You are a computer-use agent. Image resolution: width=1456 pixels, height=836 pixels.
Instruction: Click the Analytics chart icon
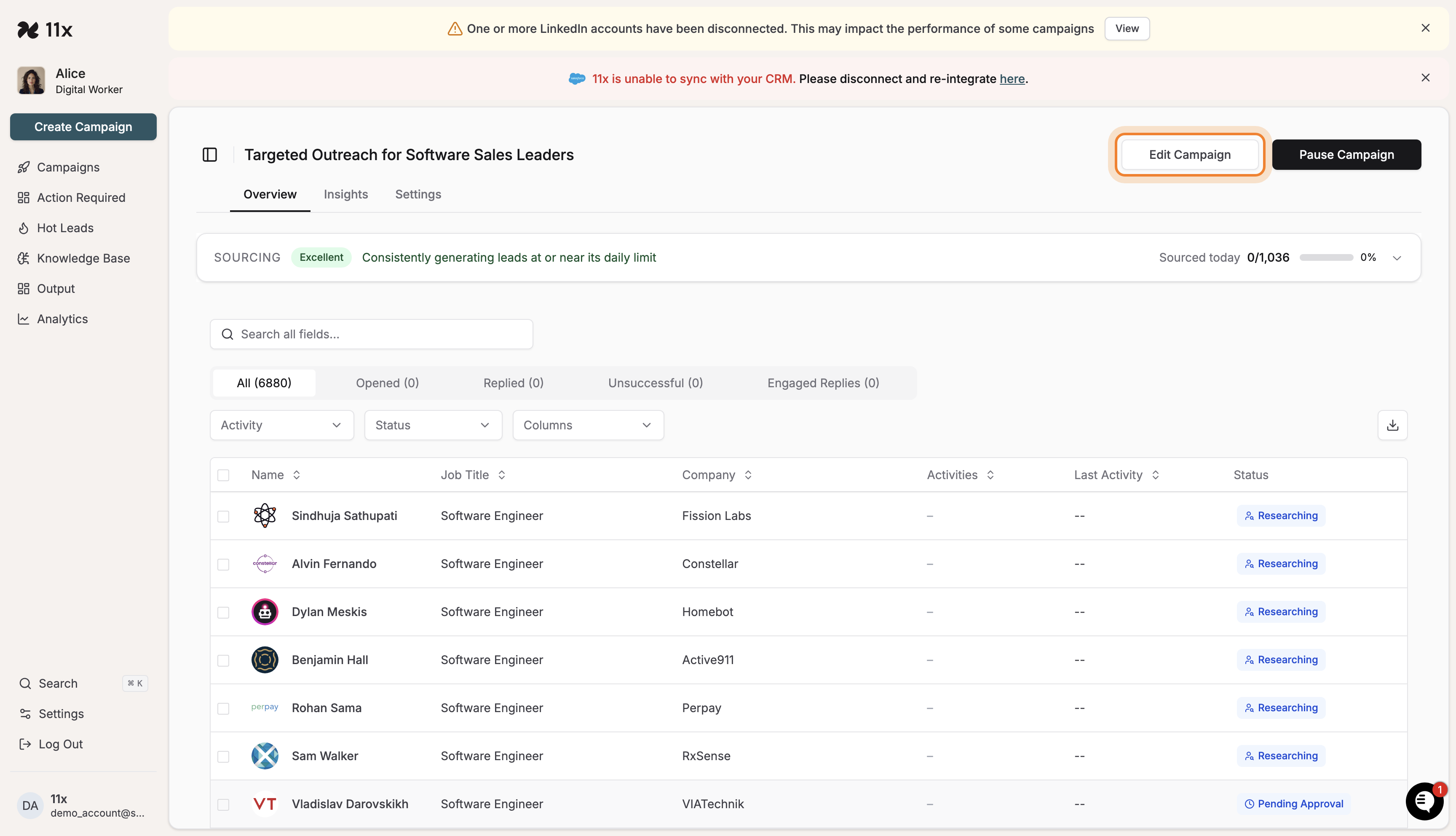pos(24,319)
